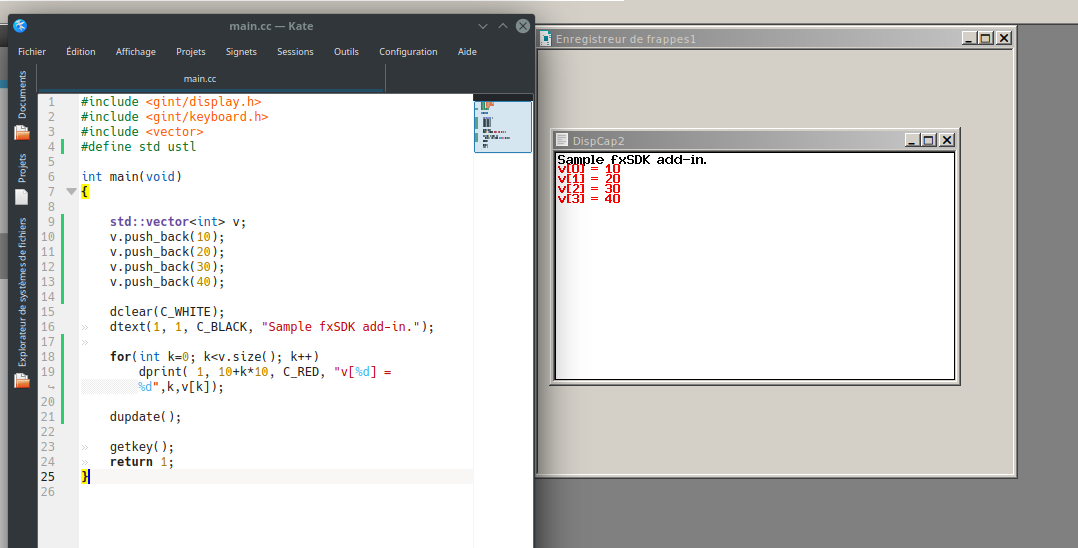This screenshot has height=548, width=1078.
Task: Open the Documents sidebar panel
Action: (x=22, y=105)
